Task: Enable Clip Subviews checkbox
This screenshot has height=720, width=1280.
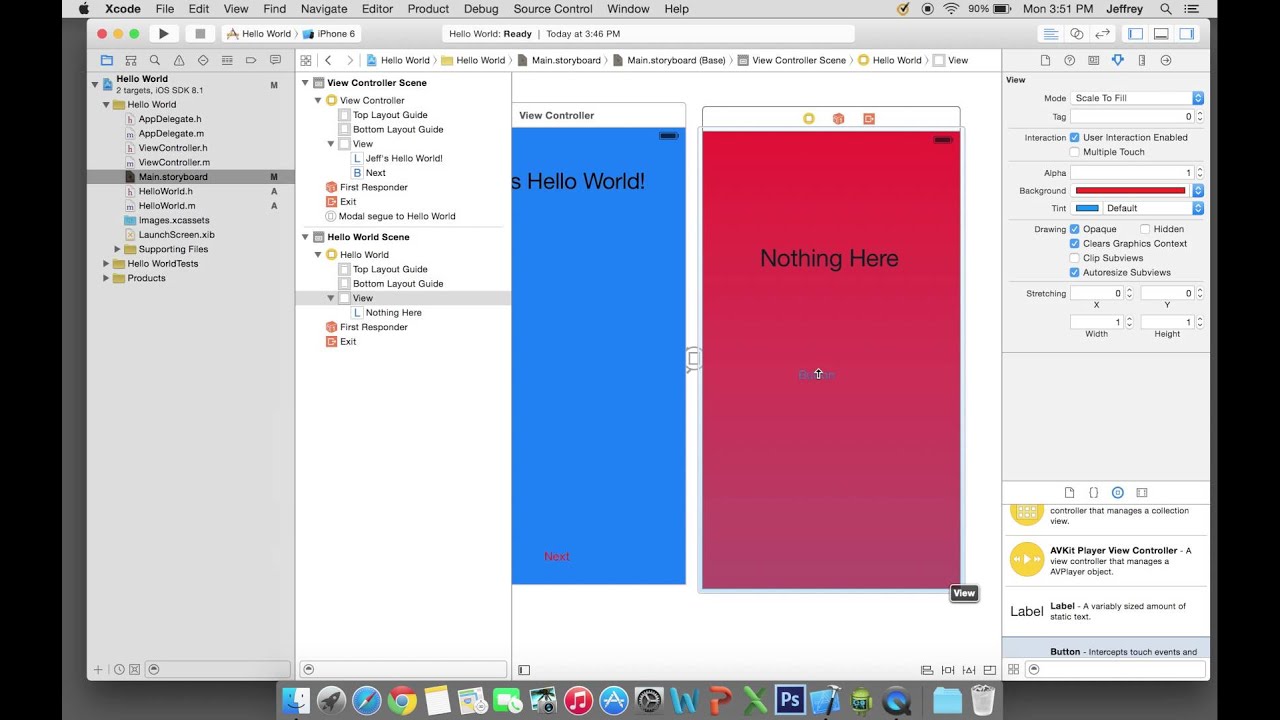Action: (1074, 258)
